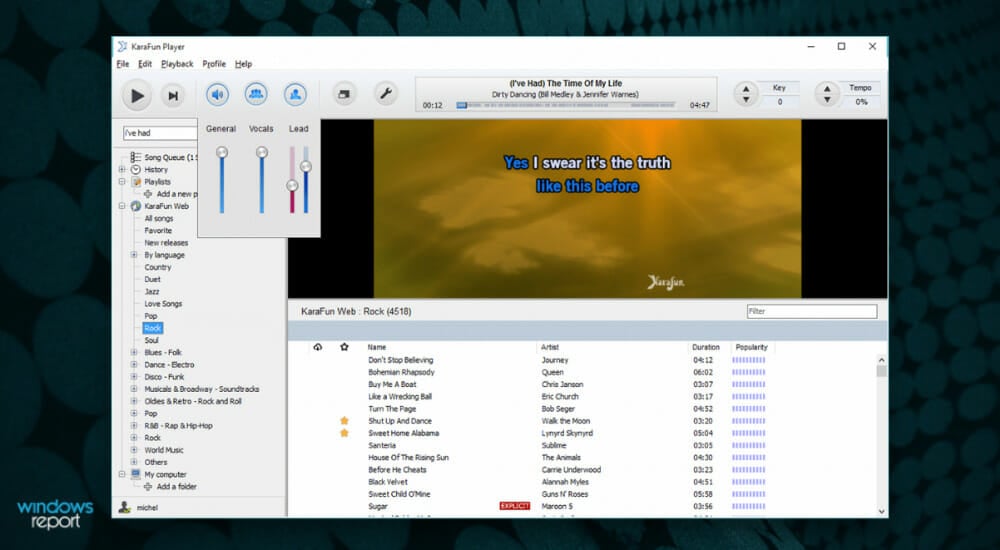Screen dimensions: 1000x550
Task: Select the Love Songs category
Action: pos(163,304)
